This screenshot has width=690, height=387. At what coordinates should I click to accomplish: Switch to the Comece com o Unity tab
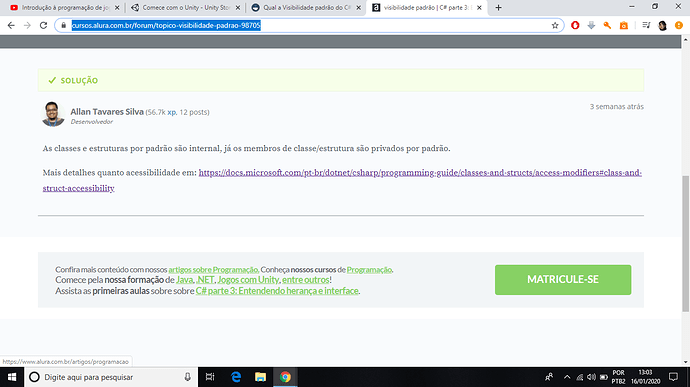click(x=186, y=7)
